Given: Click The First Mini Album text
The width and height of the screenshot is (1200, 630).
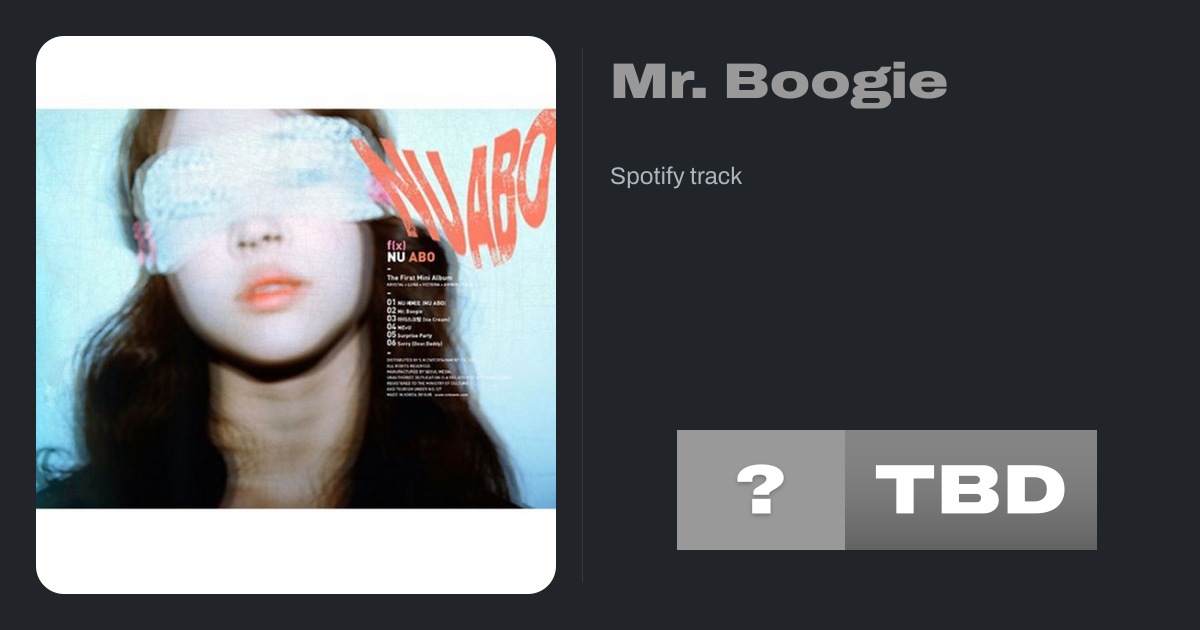Looking at the screenshot, I should 417,277.
